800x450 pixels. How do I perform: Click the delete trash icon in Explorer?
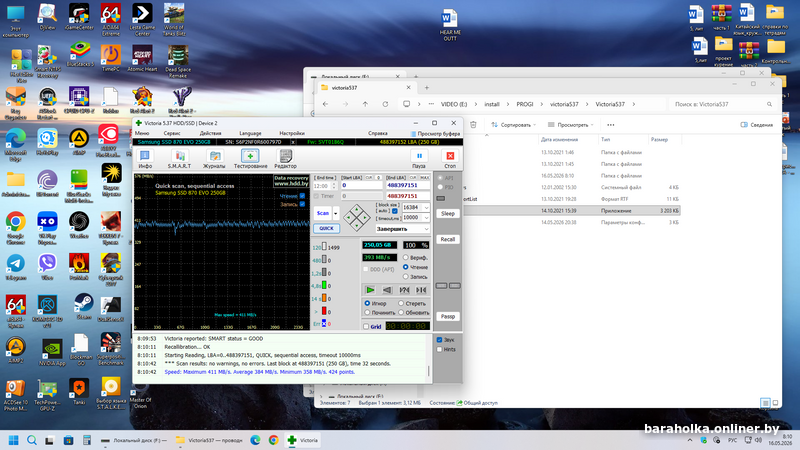pos(473,124)
